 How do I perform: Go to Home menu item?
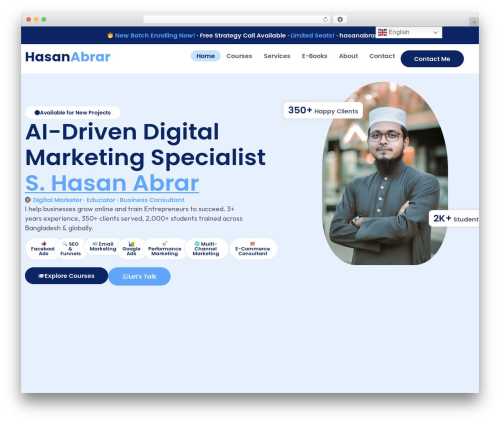[205, 56]
